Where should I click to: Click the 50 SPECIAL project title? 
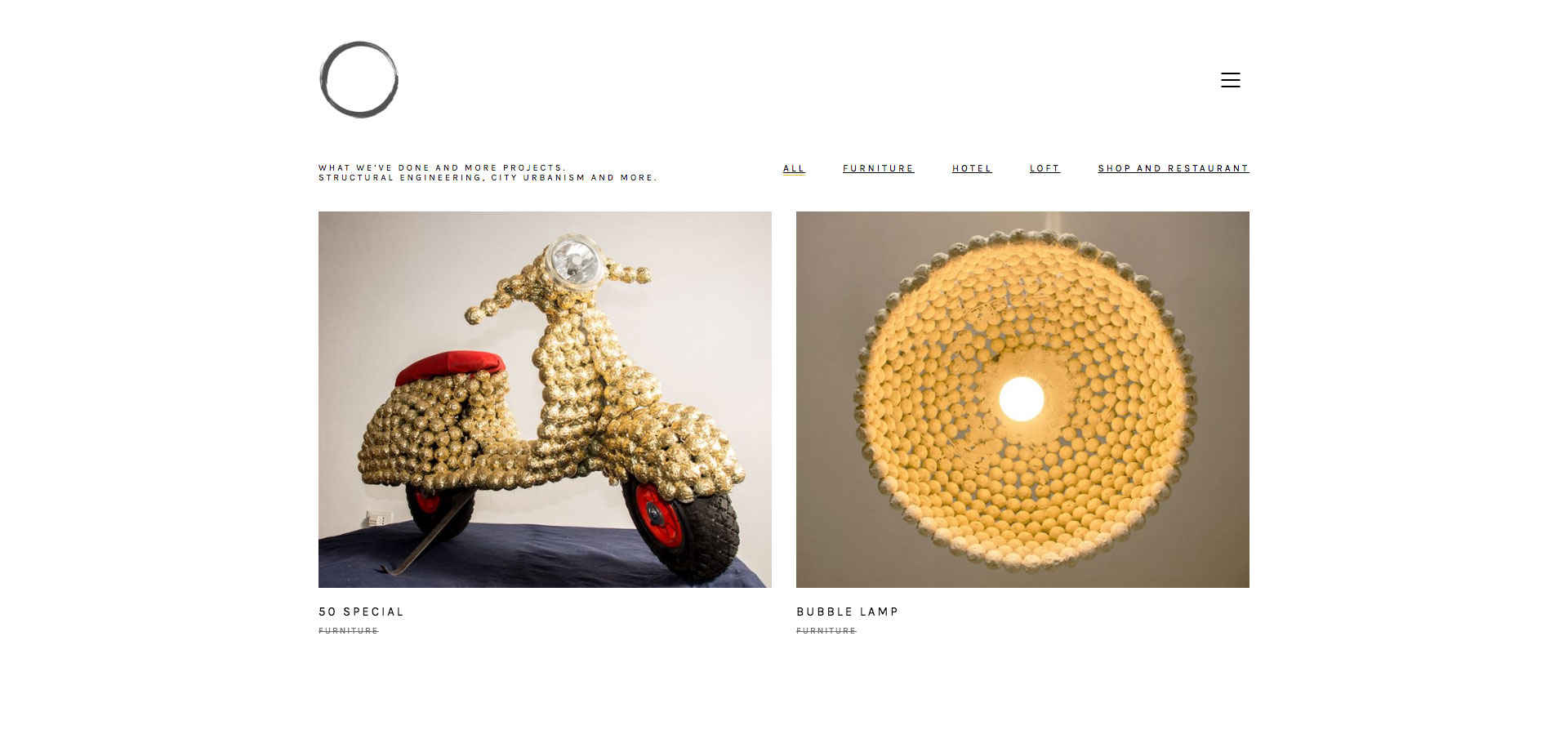[x=361, y=612]
